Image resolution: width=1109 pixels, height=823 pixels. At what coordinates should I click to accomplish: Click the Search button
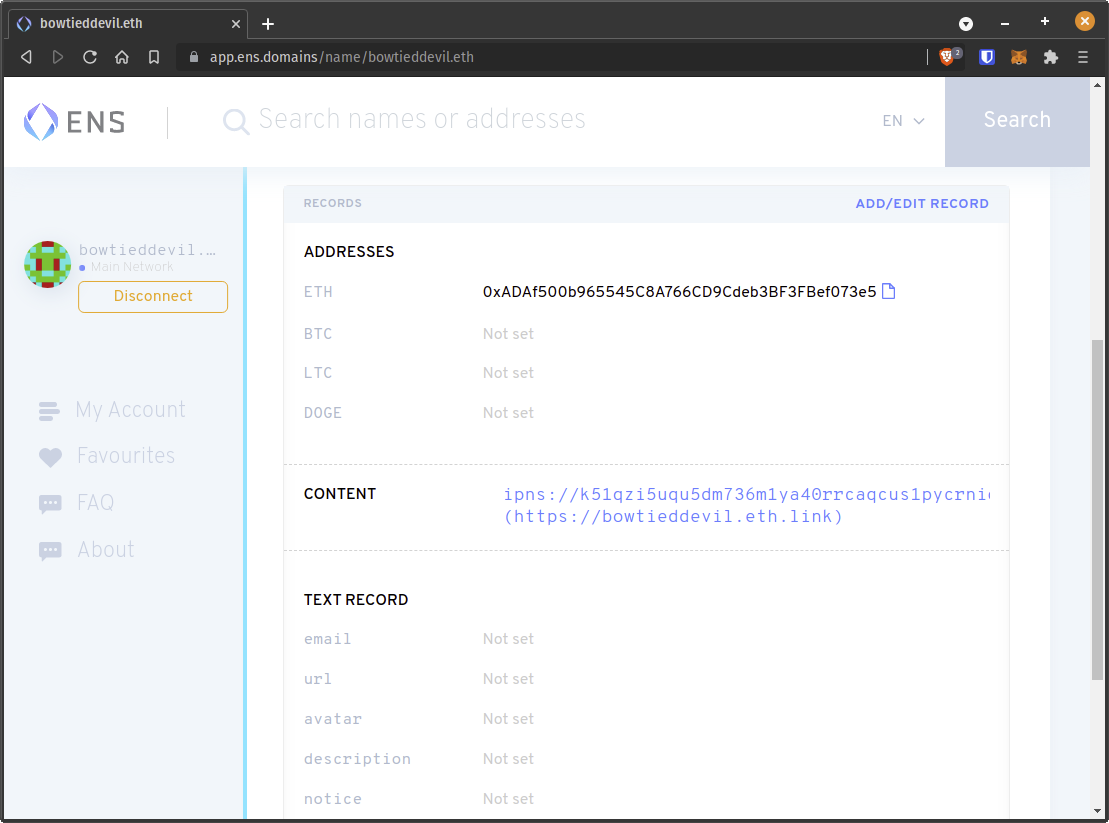pyautogui.click(x=1017, y=122)
